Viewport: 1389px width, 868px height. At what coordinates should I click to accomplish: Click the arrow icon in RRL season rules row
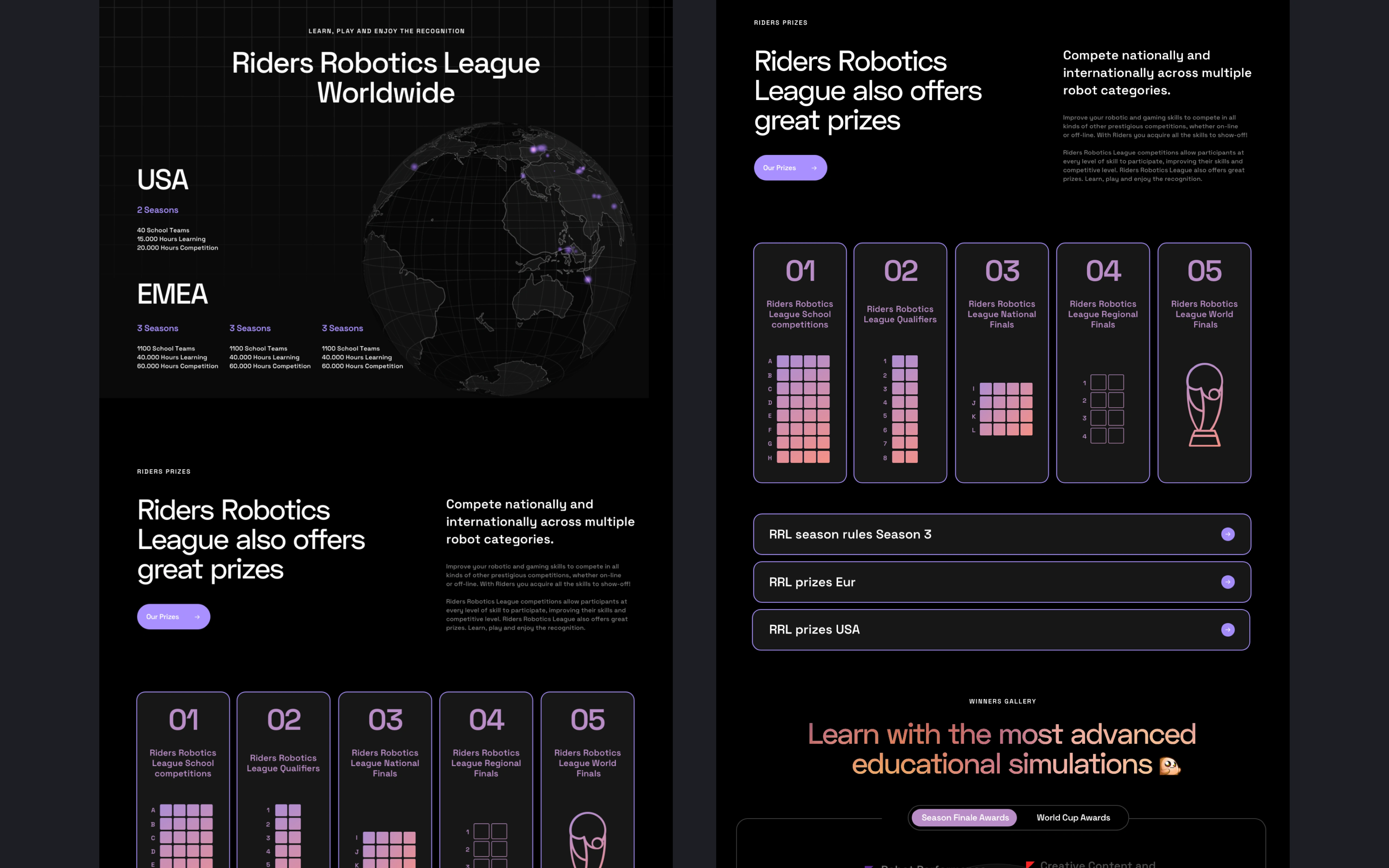[x=1227, y=534]
